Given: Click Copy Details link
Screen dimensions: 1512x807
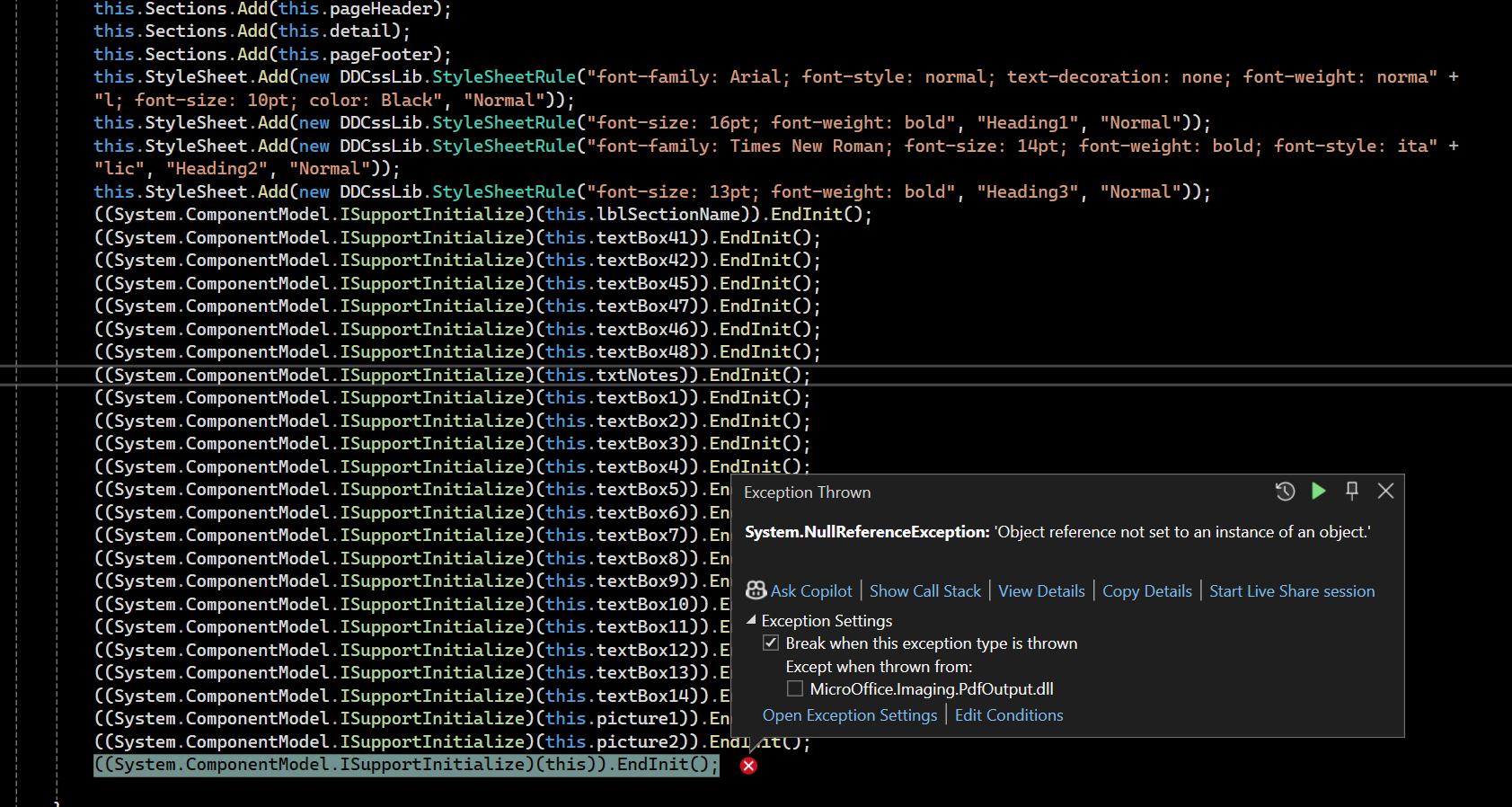Looking at the screenshot, I should [1147, 591].
